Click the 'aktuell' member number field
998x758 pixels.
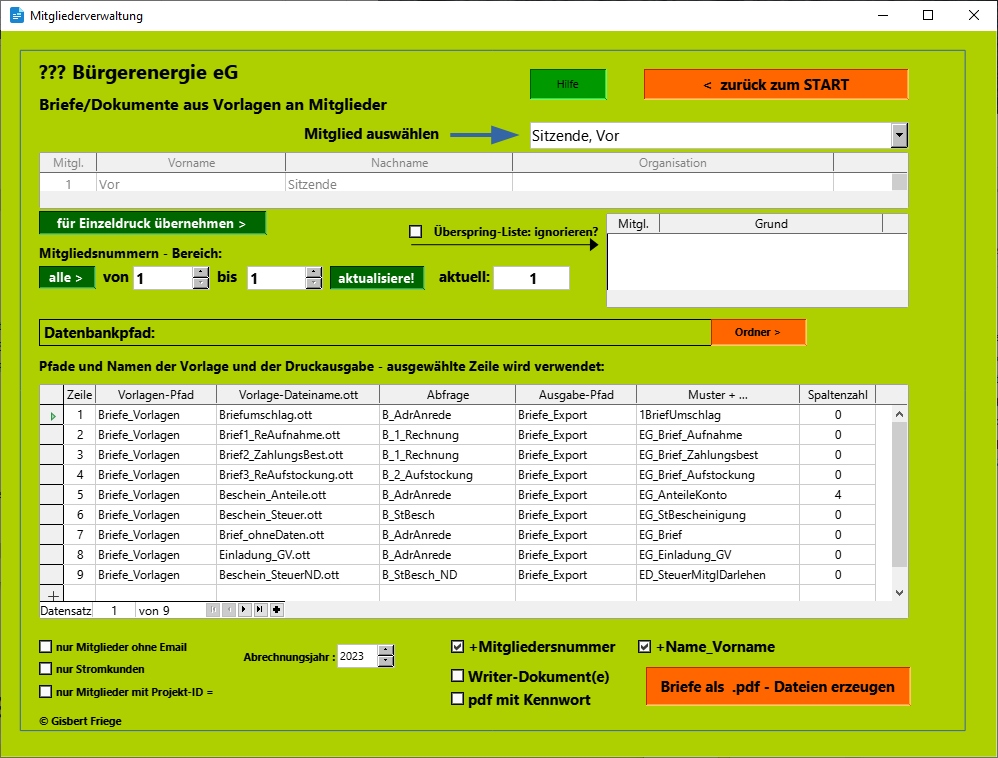point(531,278)
